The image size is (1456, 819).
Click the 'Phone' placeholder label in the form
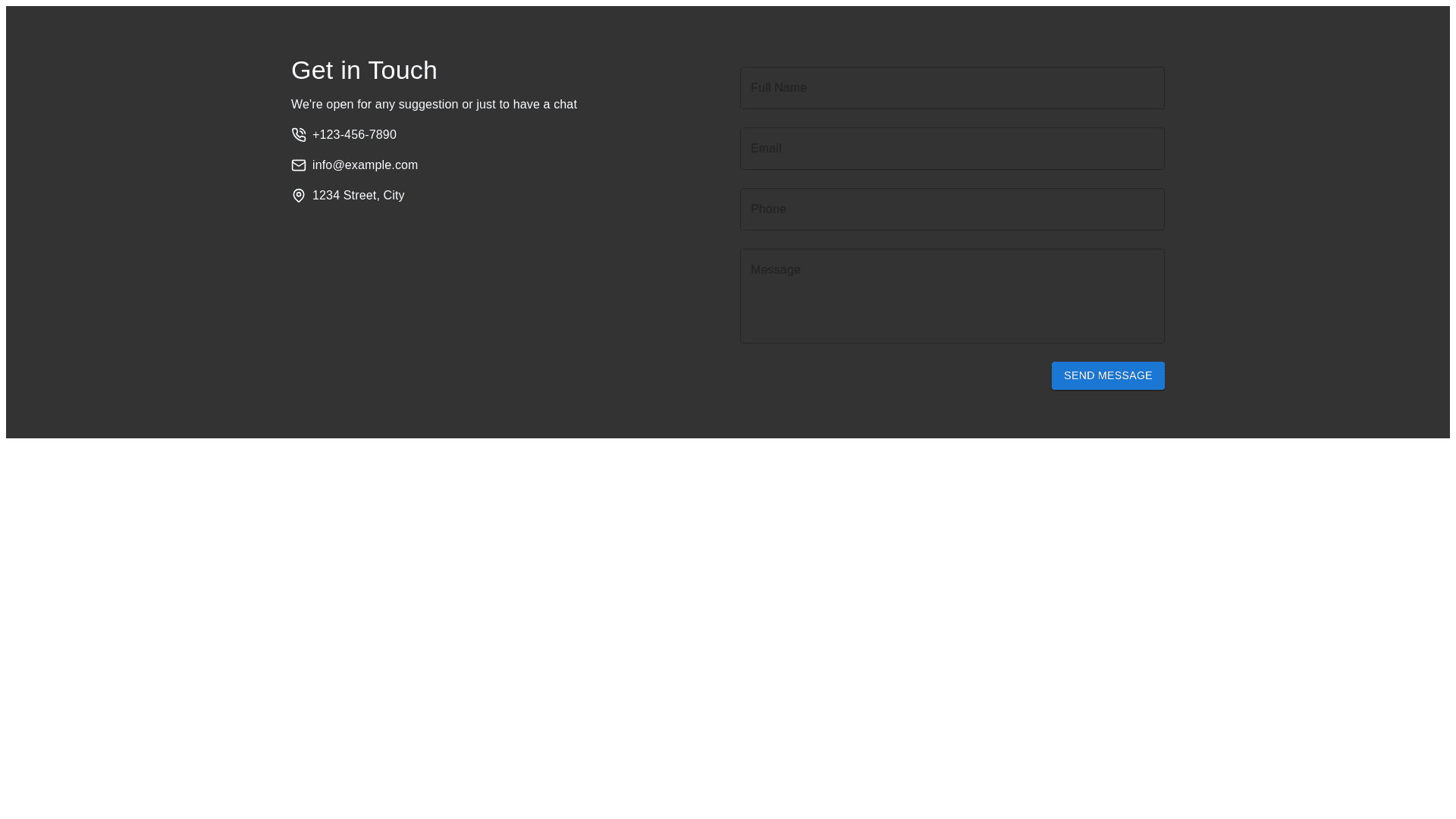coord(768,209)
